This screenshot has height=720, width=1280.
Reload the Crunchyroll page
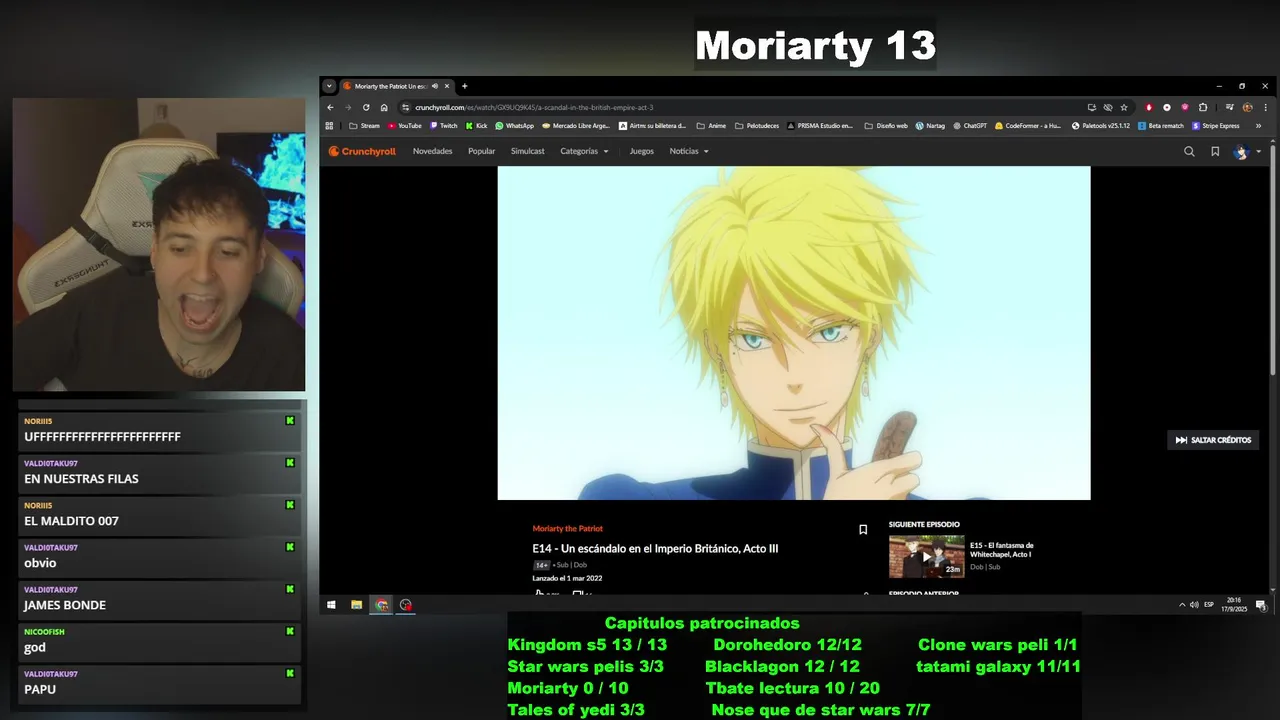366,107
